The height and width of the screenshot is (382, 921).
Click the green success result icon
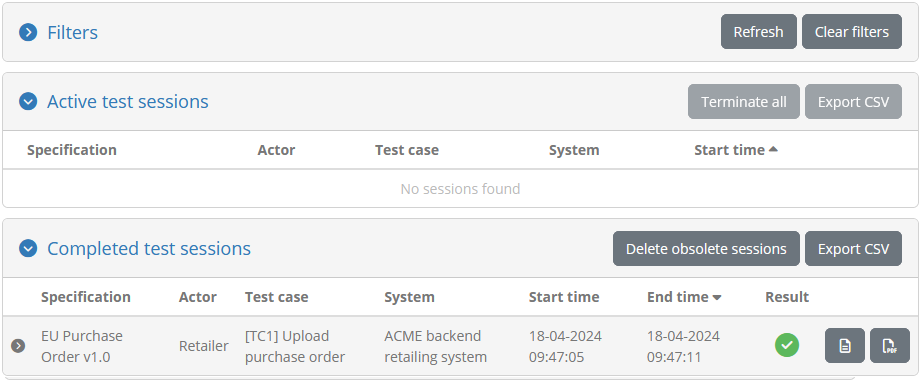[x=787, y=345]
